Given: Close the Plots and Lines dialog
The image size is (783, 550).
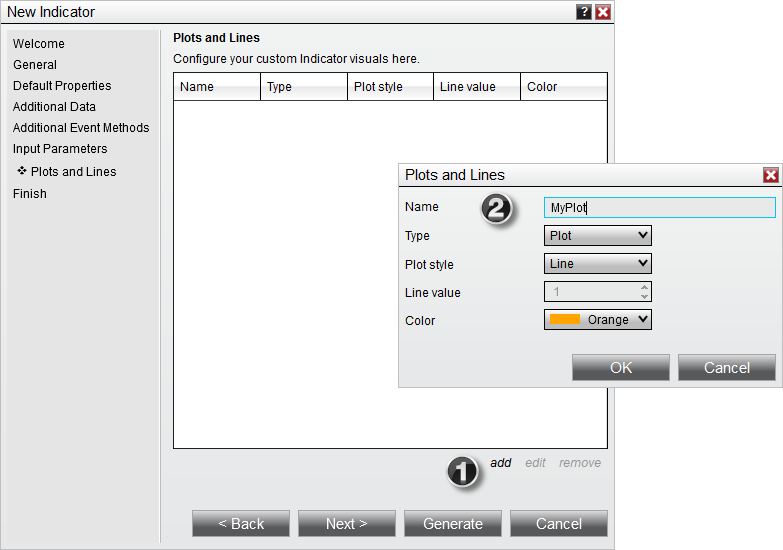Looking at the screenshot, I should pos(770,175).
